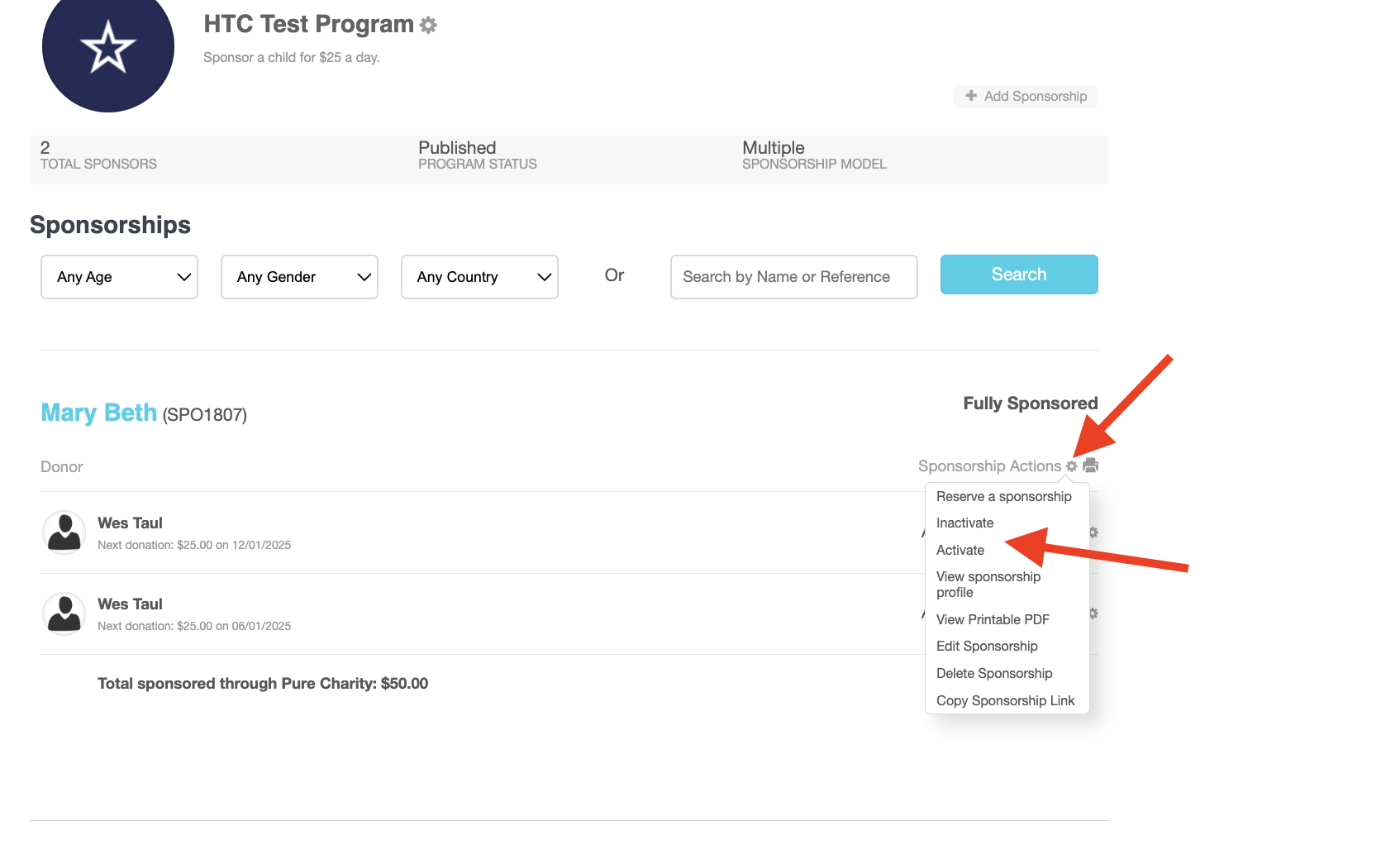Select Reserve a sponsorship menu item

point(1003,496)
